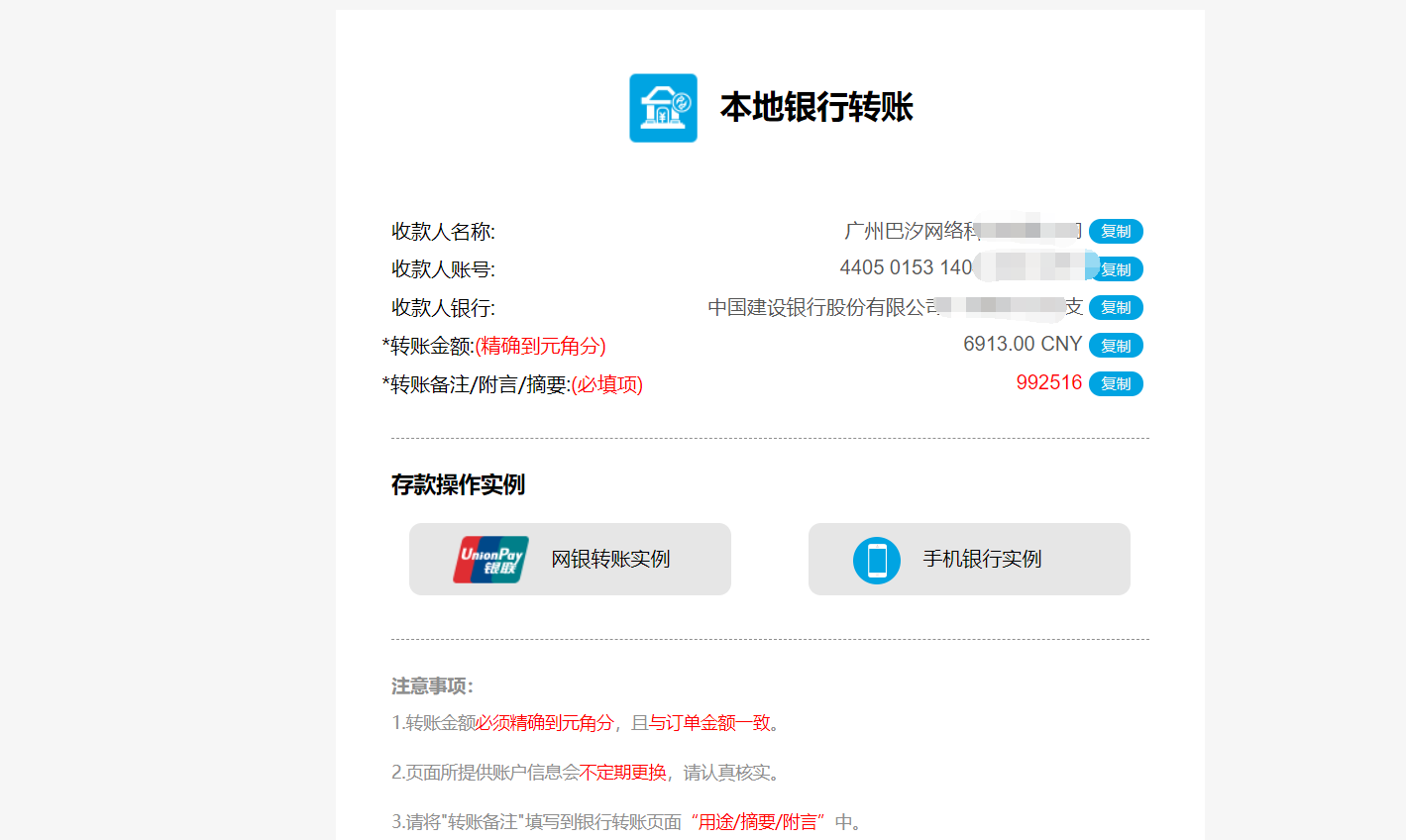Click the red 用途/摘要/附言 text
Screen dimensions: 1406x840
click(758, 822)
